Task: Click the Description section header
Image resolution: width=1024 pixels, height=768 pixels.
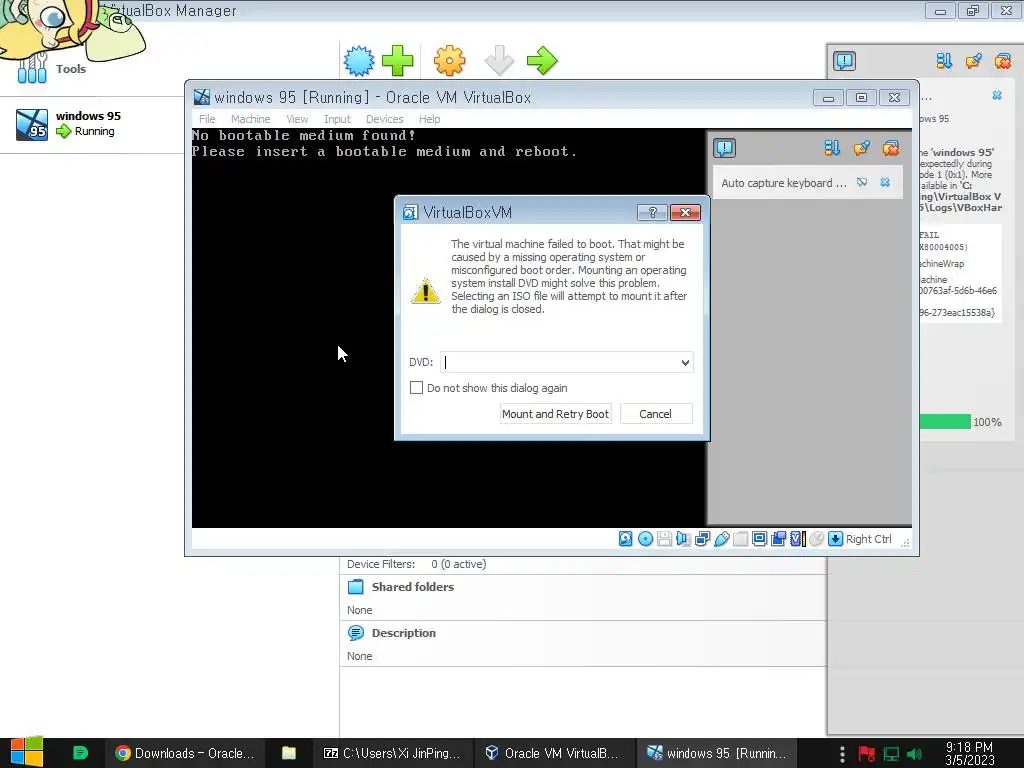Action: pos(404,633)
